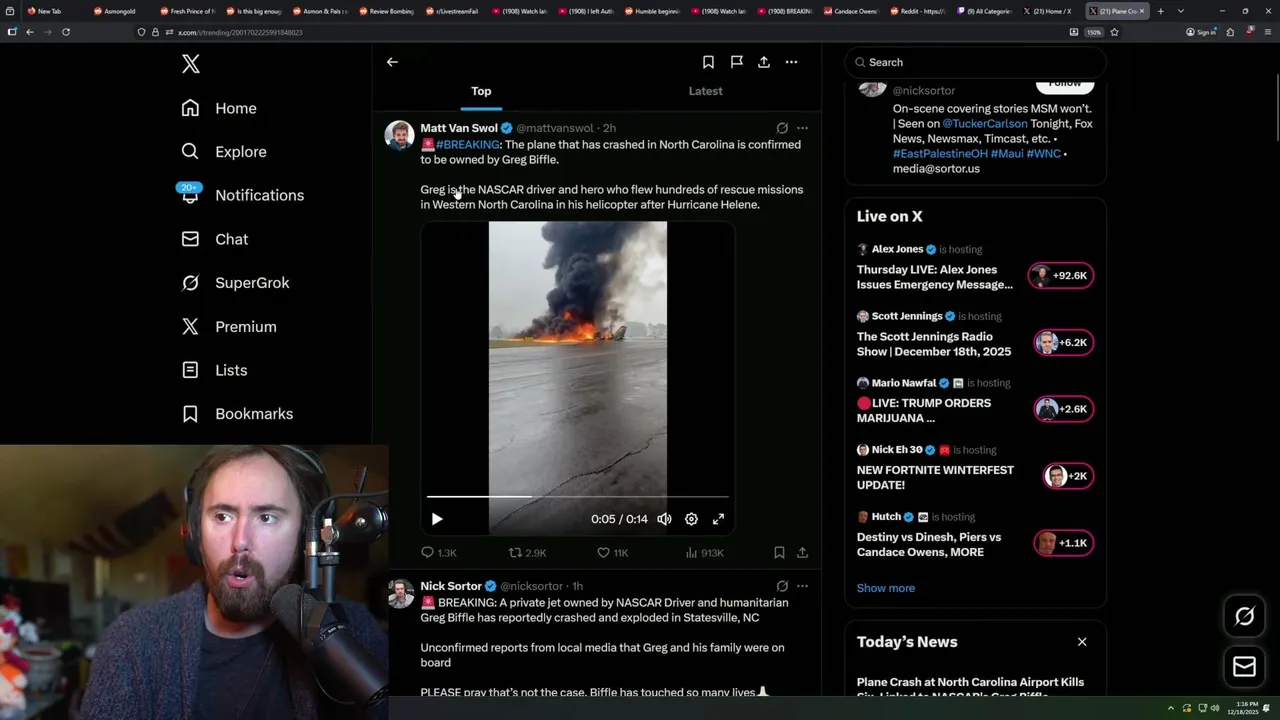Open the Fortnite Winterfest Update stream
The width and height of the screenshot is (1280, 720).
935,477
